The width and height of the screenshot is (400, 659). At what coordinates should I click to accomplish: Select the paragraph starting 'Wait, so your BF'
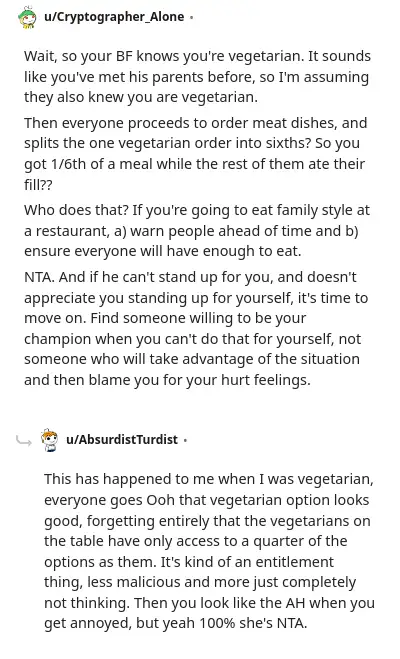[x=197, y=76]
